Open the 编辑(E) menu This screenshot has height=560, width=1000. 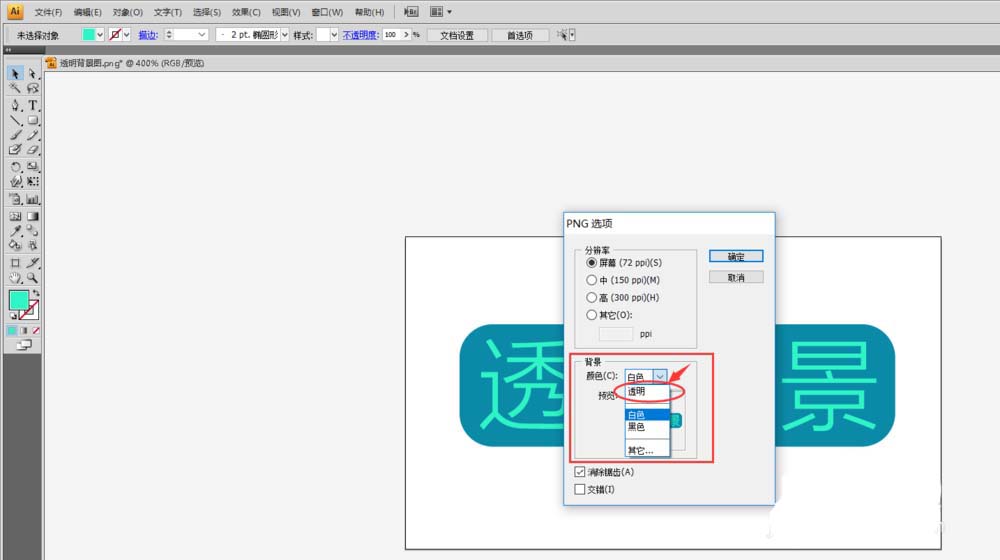[x=87, y=12]
